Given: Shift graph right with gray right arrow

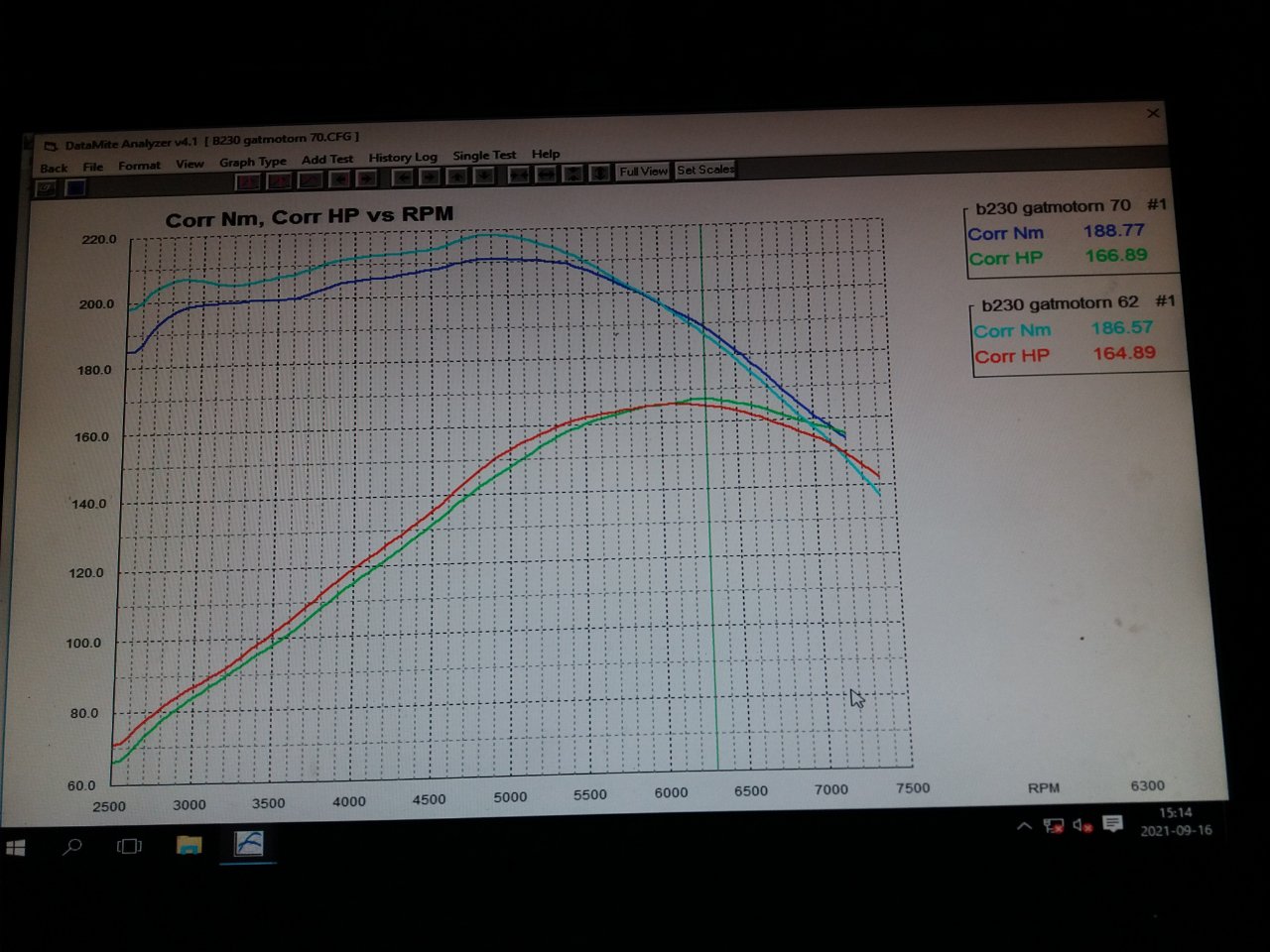Looking at the screenshot, I should tap(430, 177).
